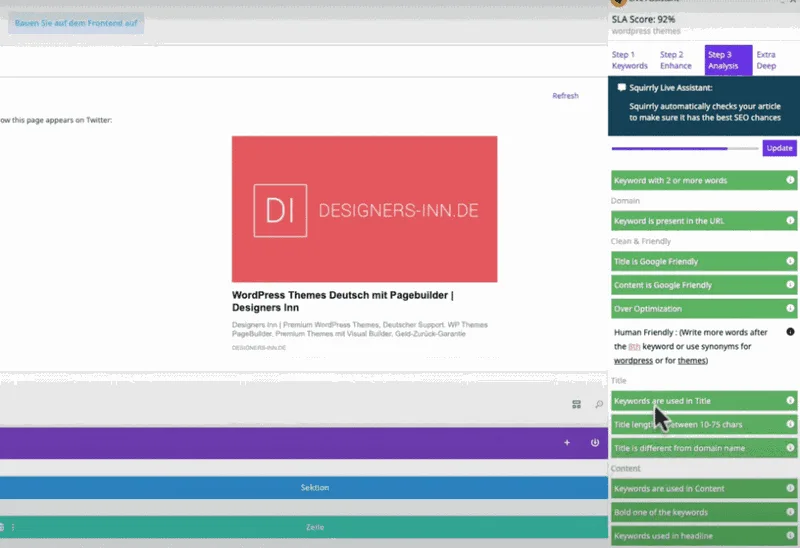
Task: Click the underlined 'wordpress' synonym link
Action: [x=633, y=360]
